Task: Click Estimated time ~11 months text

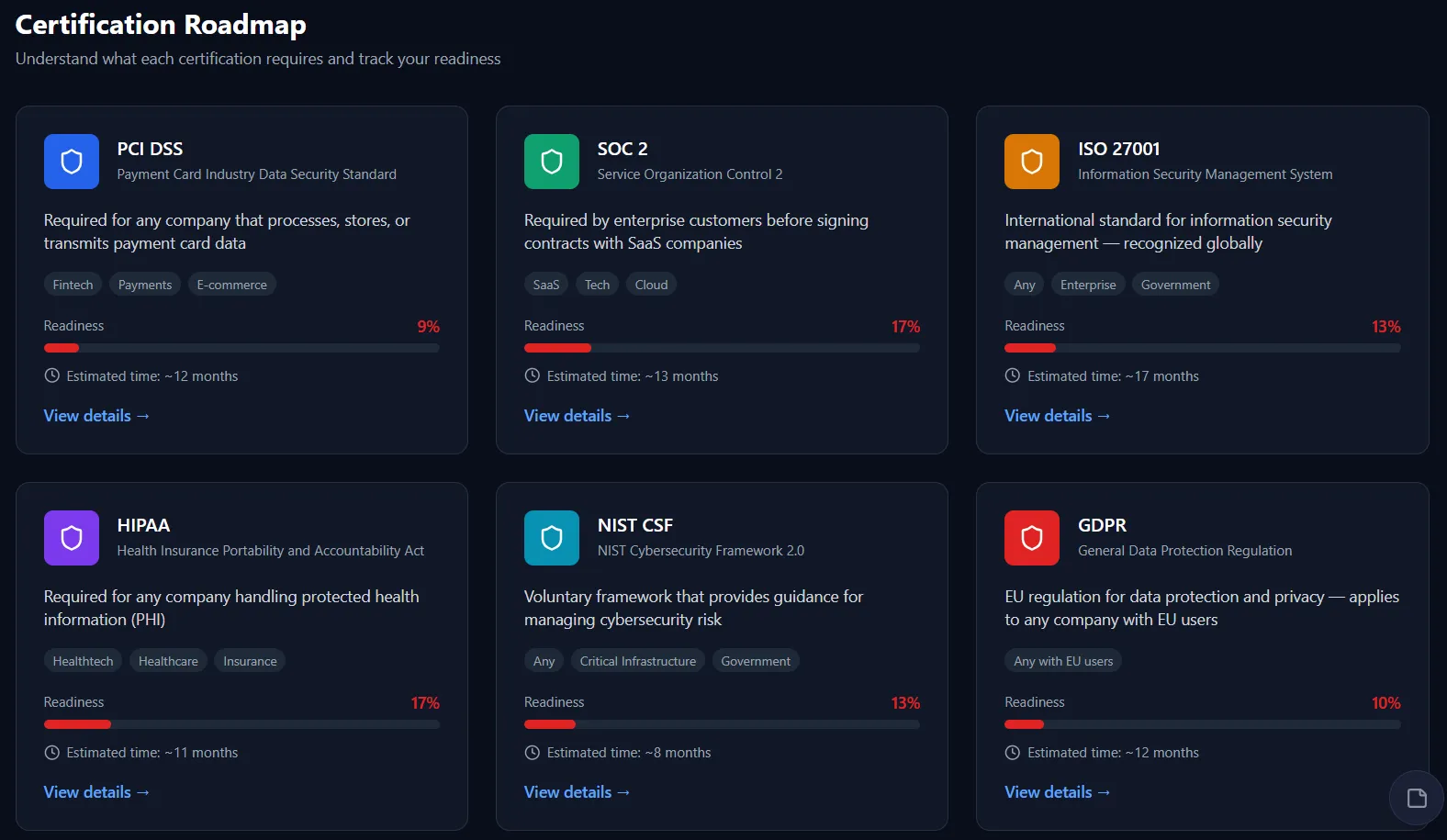Action: point(152,753)
